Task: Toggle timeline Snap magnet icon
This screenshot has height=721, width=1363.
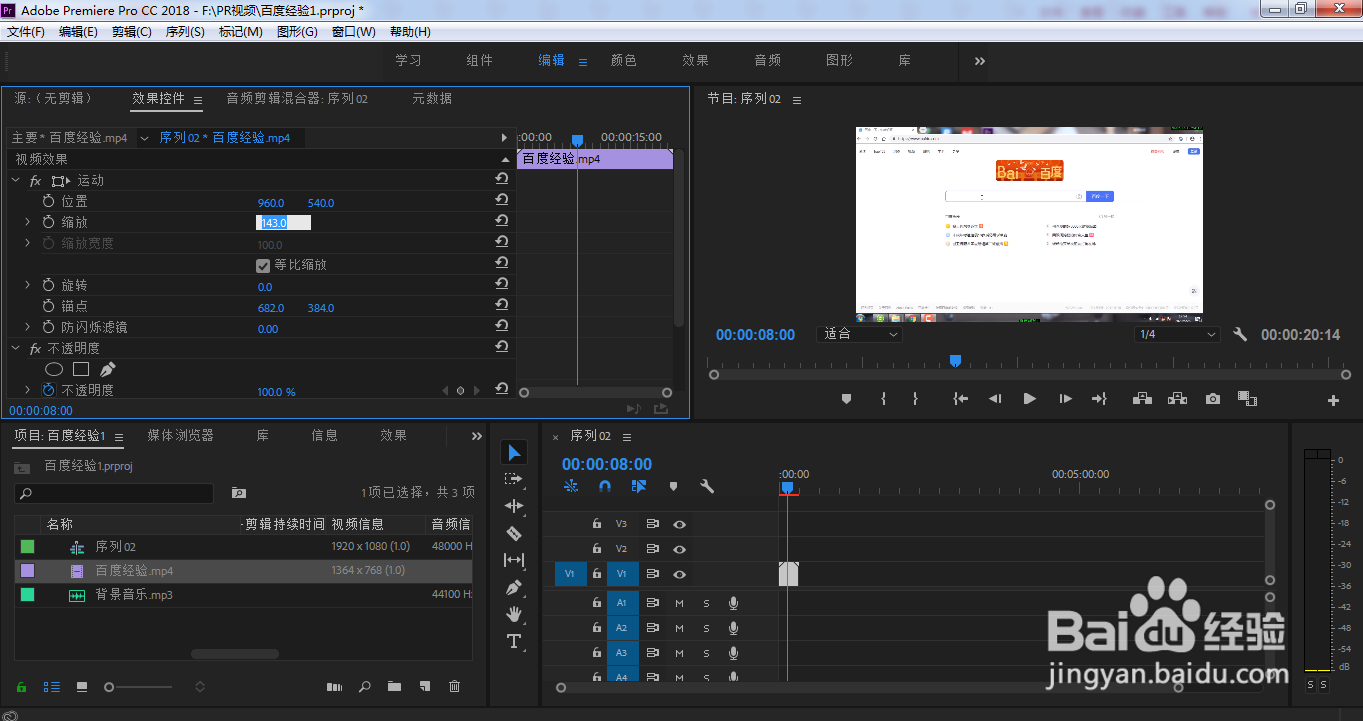Action: coord(604,486)
